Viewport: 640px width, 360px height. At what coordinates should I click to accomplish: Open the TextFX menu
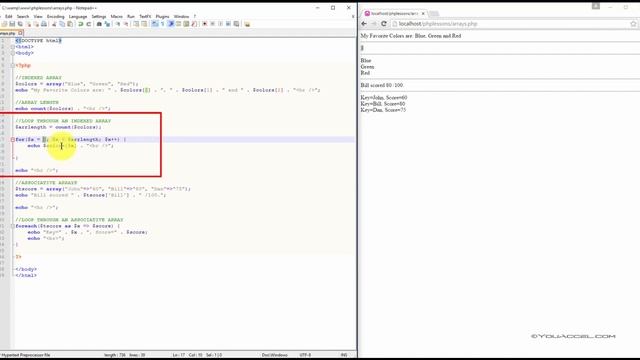coord(145,16)
